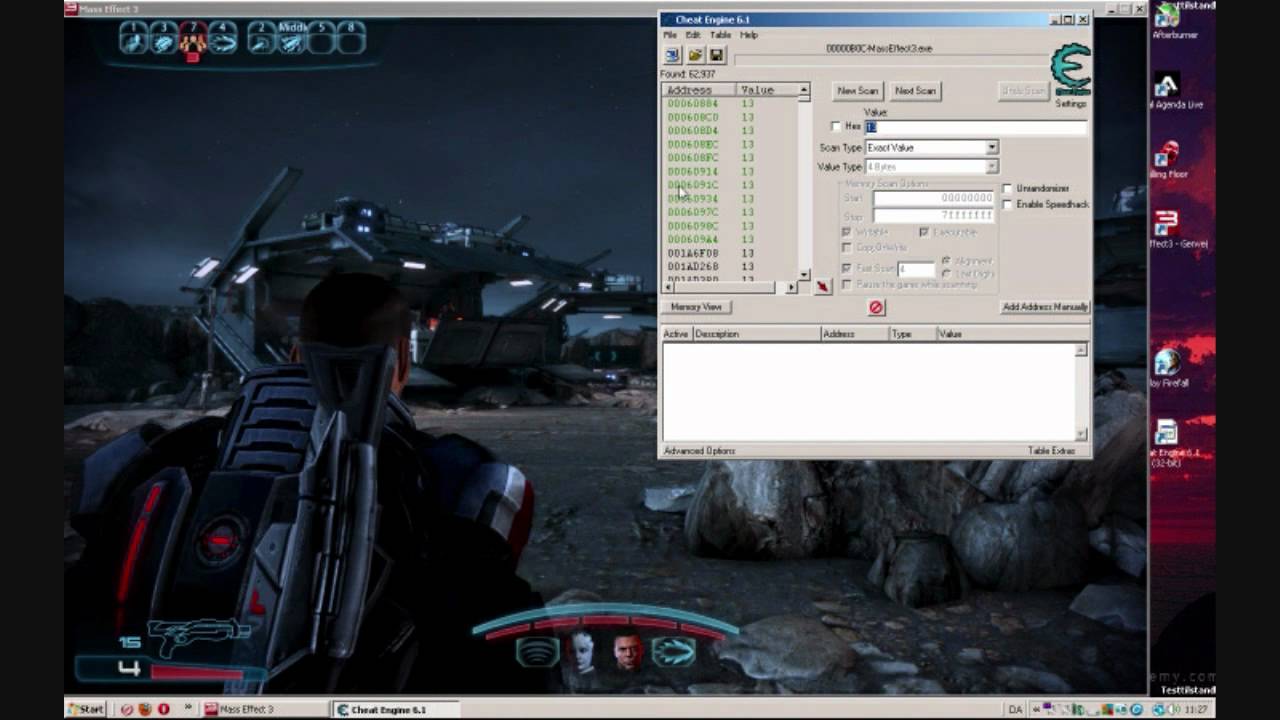Open the process list icon in Cheat Engine

pos(672,55)
